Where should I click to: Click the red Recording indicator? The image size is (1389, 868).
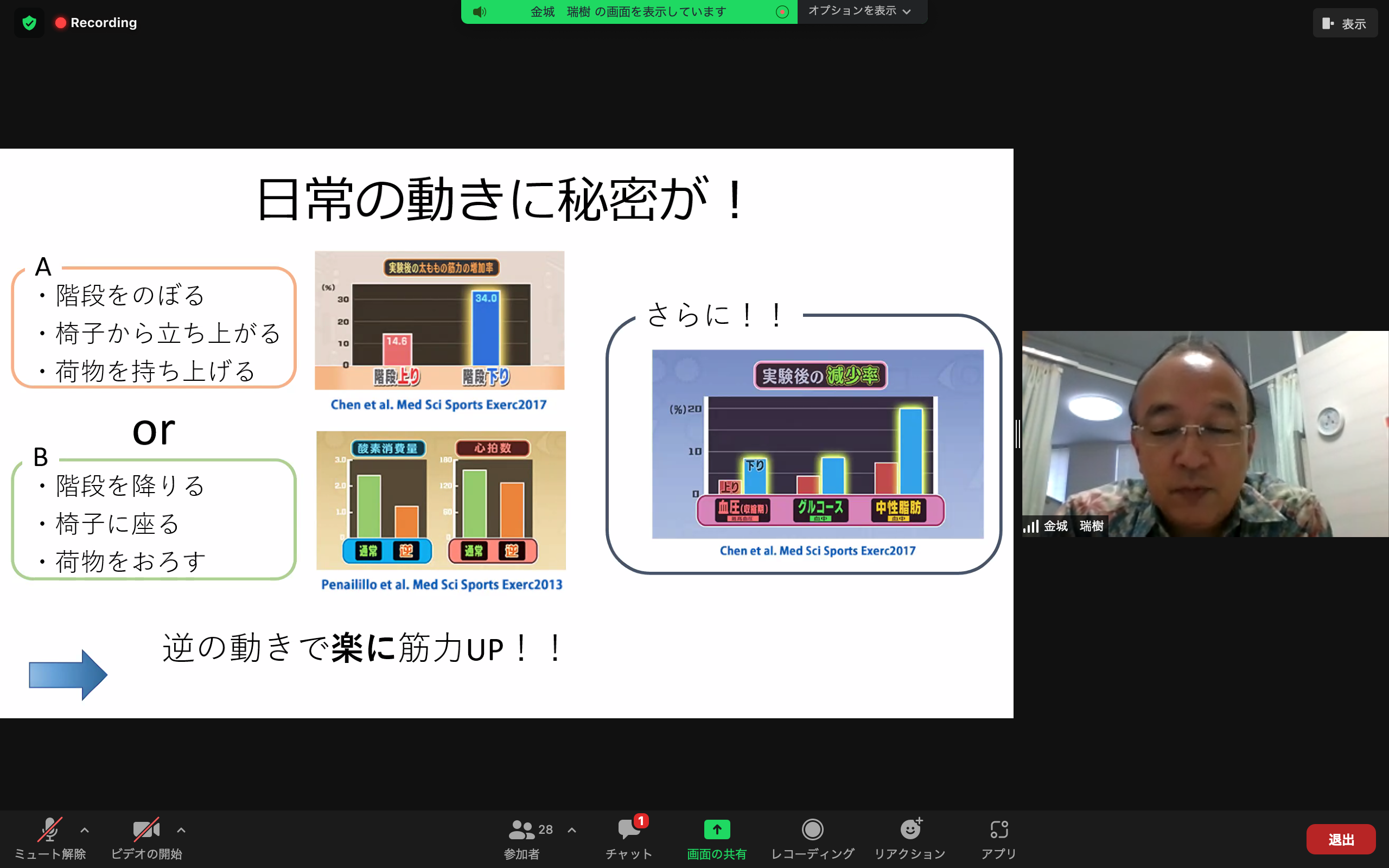[x=96, y=23]
